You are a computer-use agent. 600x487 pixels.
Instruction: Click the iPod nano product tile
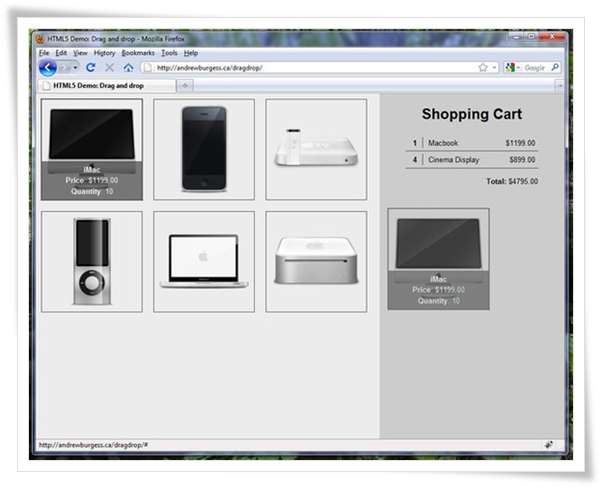pyautogui.click(x=92, y=262)
